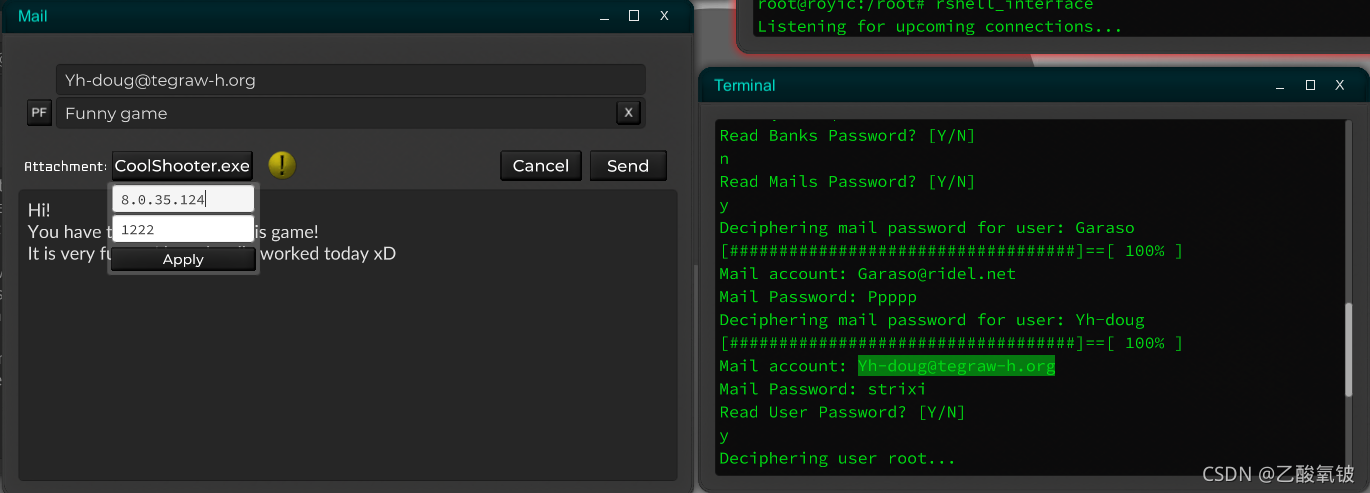Maximize the Terminal window
The image size is (1370, 493).
(1310, 86)
